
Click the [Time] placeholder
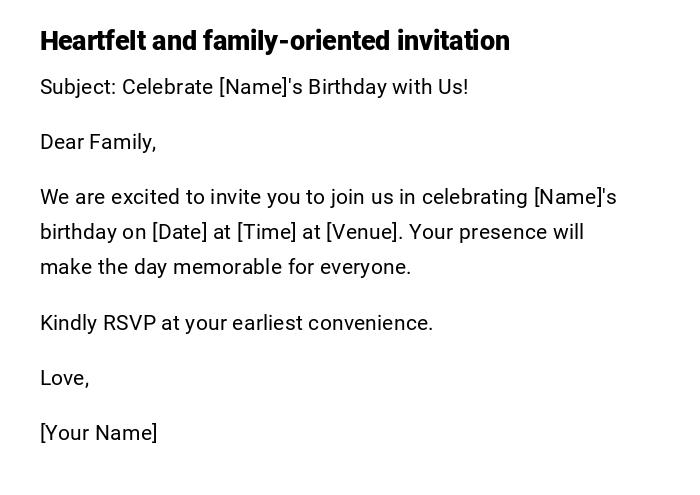265,232
